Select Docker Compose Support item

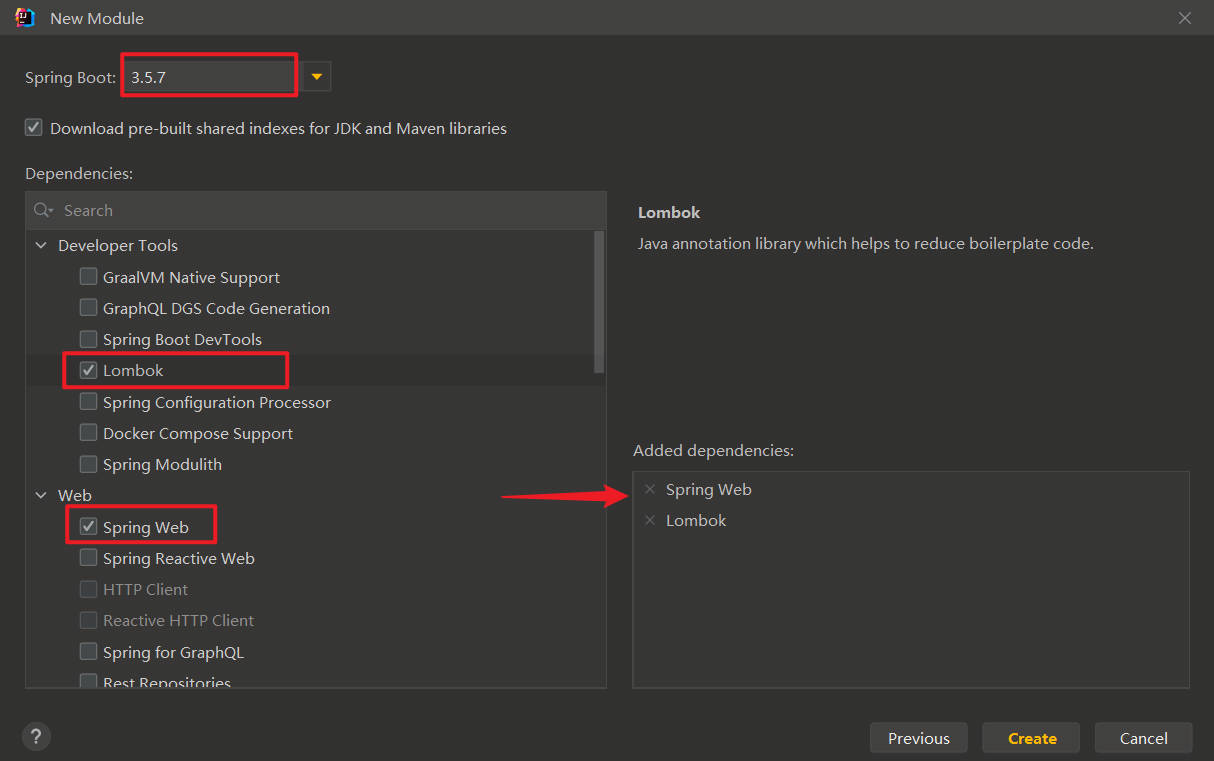[x=197, y=433]
